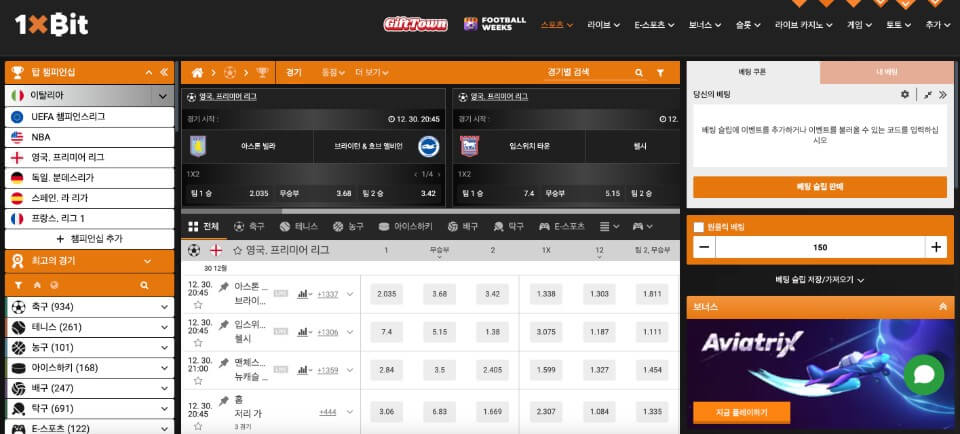The image size is (960, 434).
Task: Open the 베팅 슬립 저장/가져오기 dropdown
Action: point(820,280)
